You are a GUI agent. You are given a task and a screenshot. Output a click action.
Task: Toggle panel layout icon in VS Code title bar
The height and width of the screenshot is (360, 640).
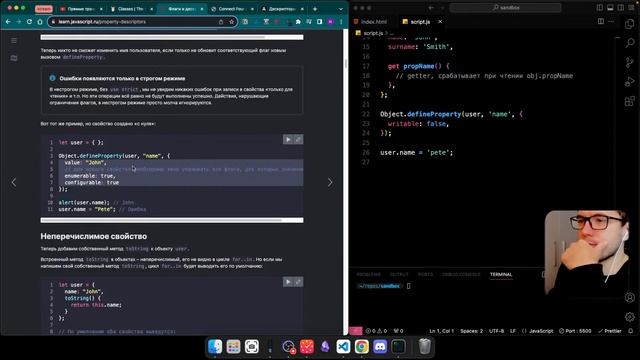coord(610,8)
